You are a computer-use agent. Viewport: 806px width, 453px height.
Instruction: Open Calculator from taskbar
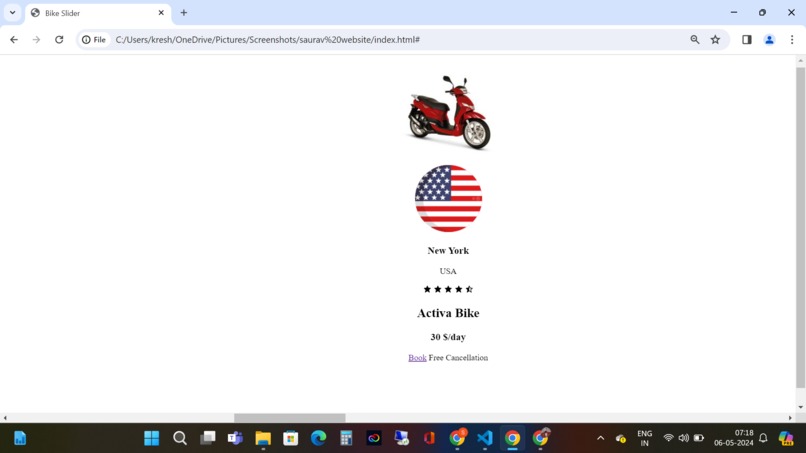(346, 438)
